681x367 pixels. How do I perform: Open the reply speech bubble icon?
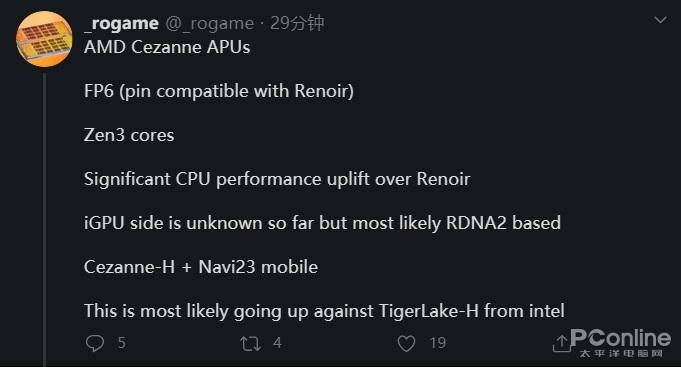(95, 343)
